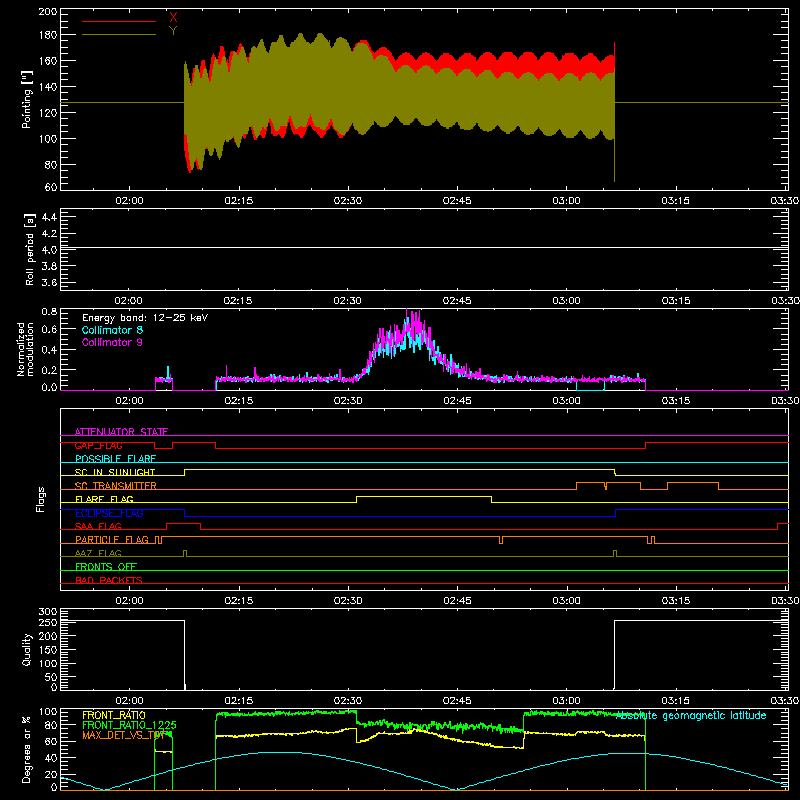Click the 'Pointing ["]' axis title

pyautogui.click(x=27, y=99)
